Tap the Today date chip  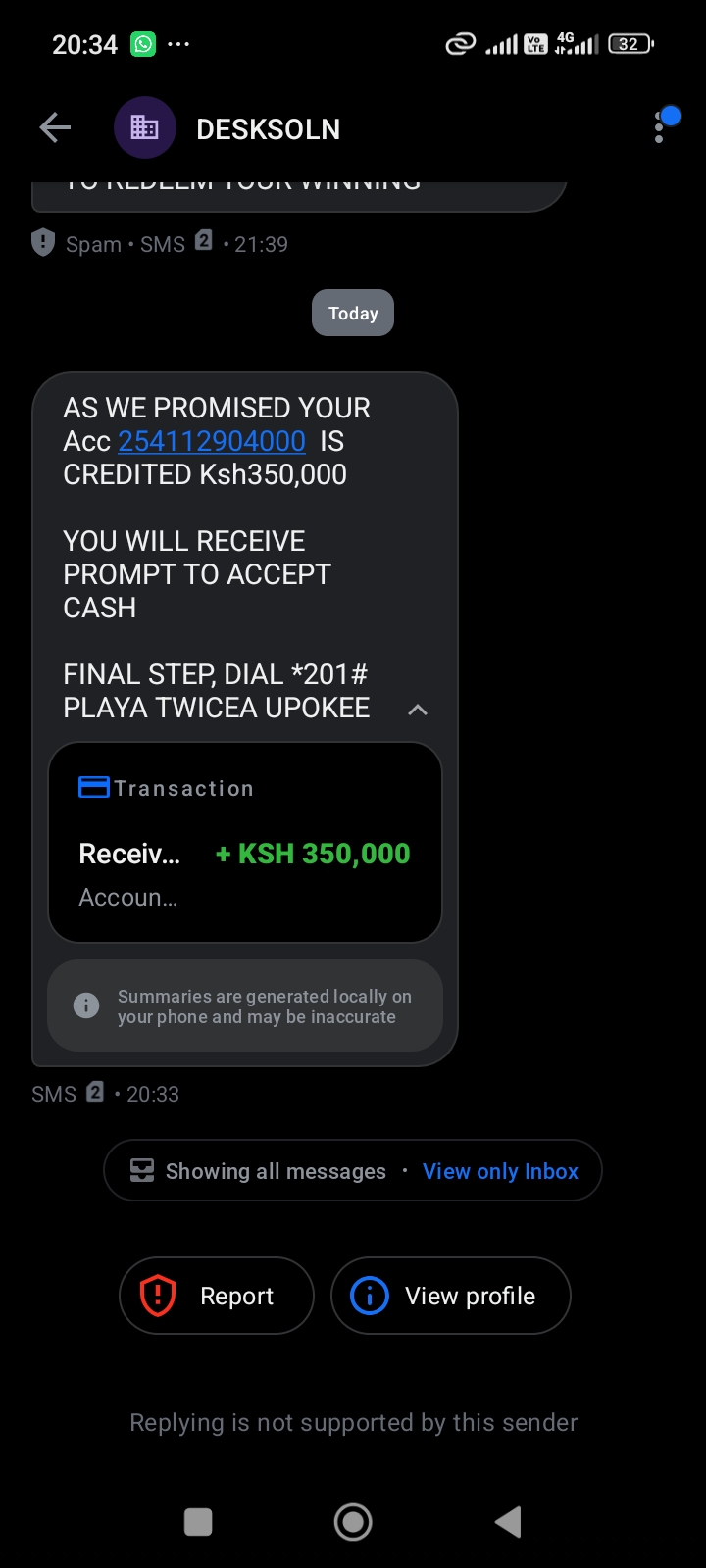(353, 313)
